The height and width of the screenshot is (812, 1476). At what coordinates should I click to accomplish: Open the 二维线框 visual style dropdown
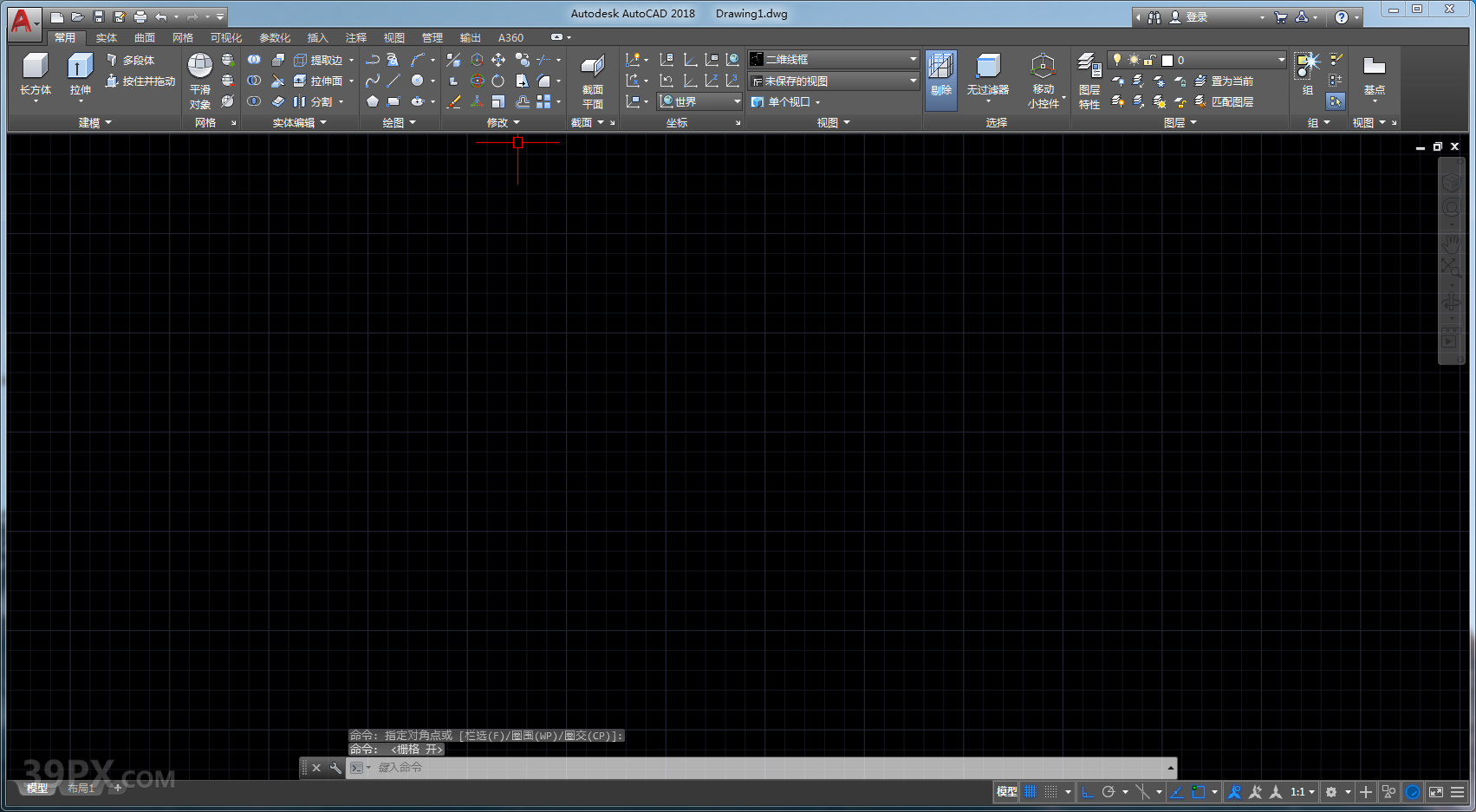click(834, 59)
